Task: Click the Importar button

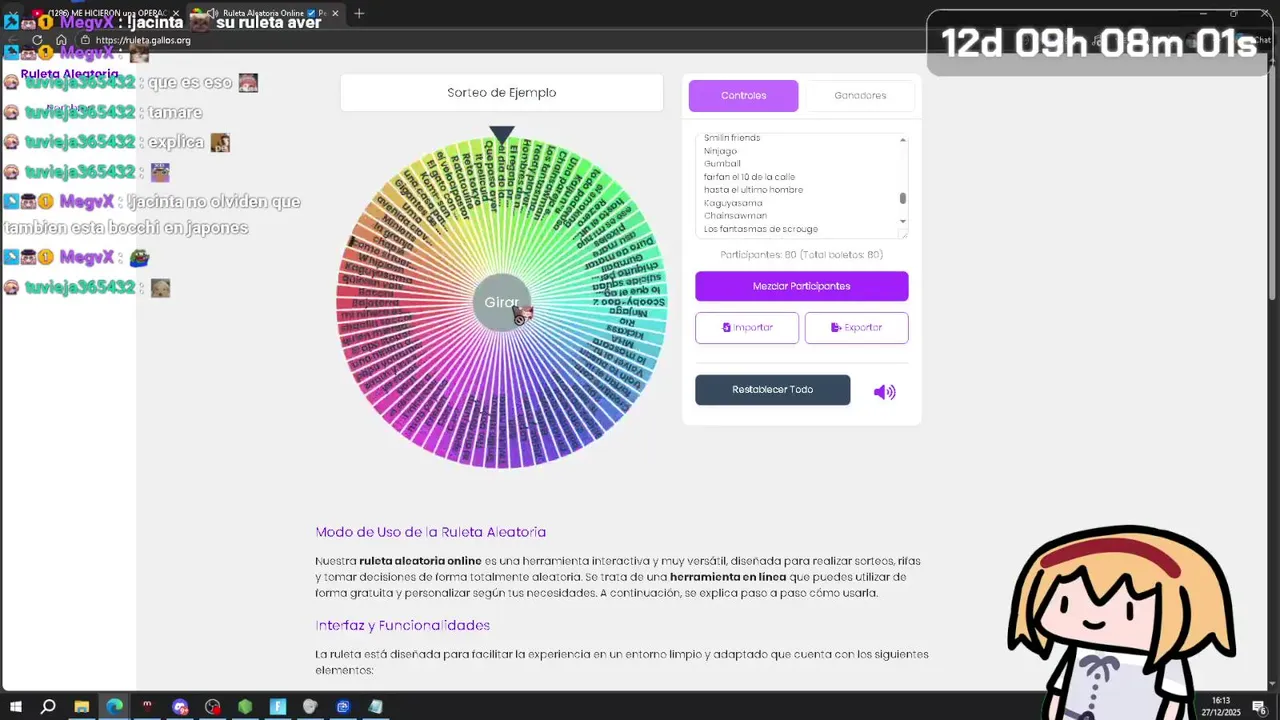Action: 747,328
